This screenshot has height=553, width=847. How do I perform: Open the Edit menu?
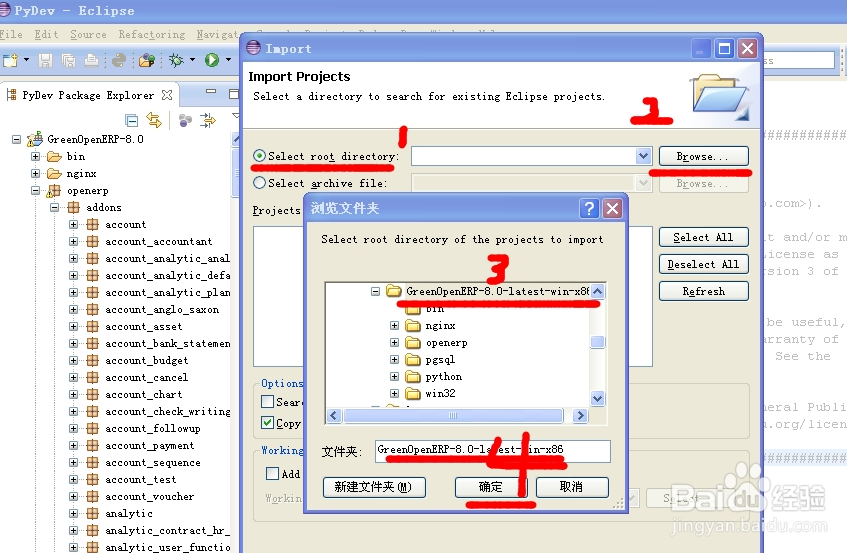click(46, 35)
